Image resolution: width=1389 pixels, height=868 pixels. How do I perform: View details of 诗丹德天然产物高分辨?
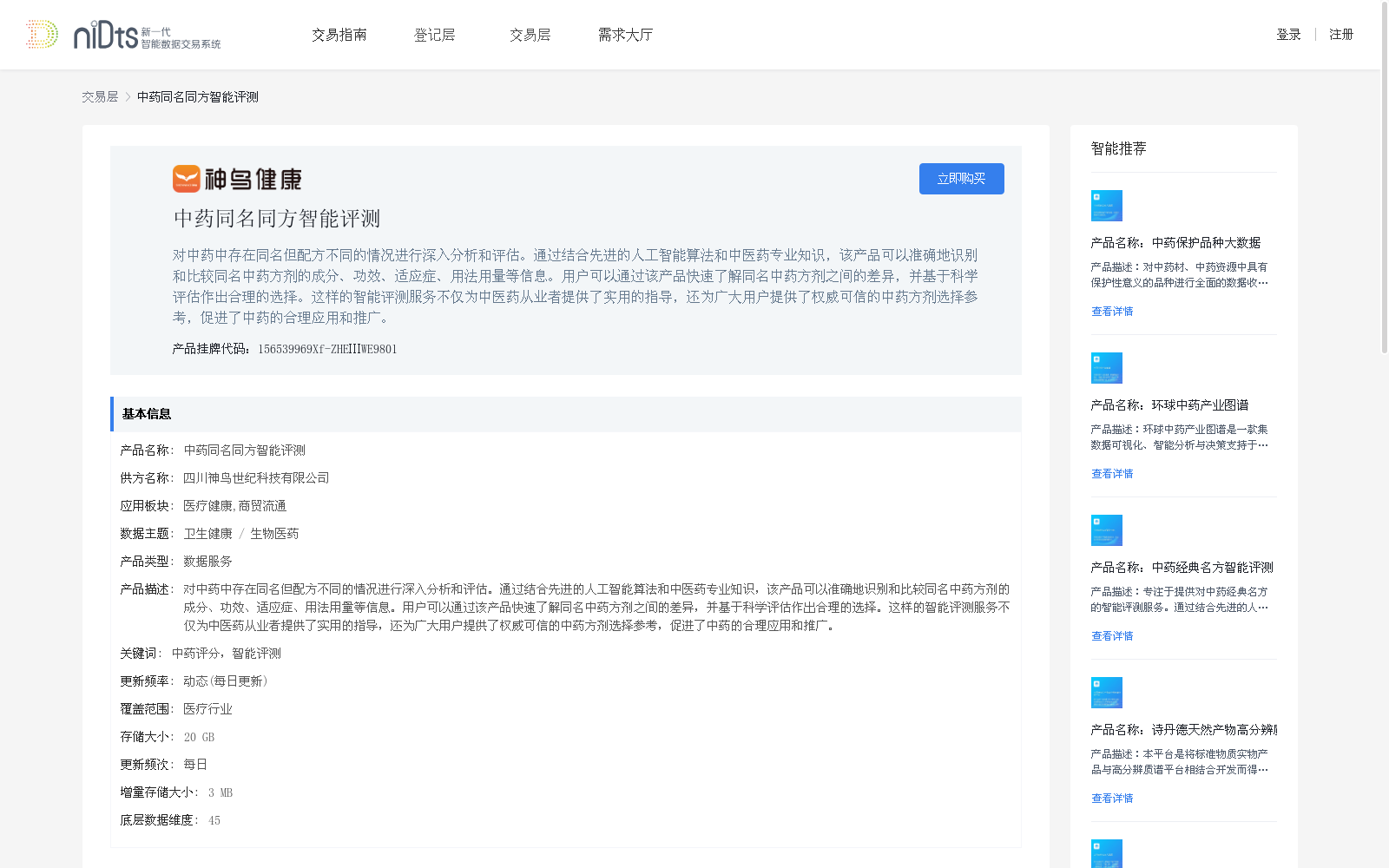click(x=1112, y=799)
